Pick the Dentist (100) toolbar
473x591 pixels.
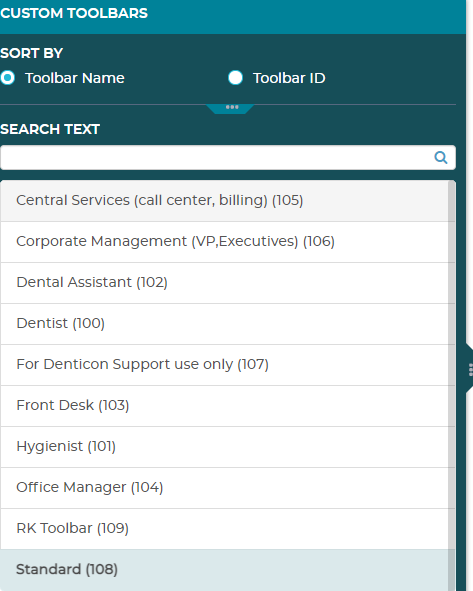(x=224, y=324)
